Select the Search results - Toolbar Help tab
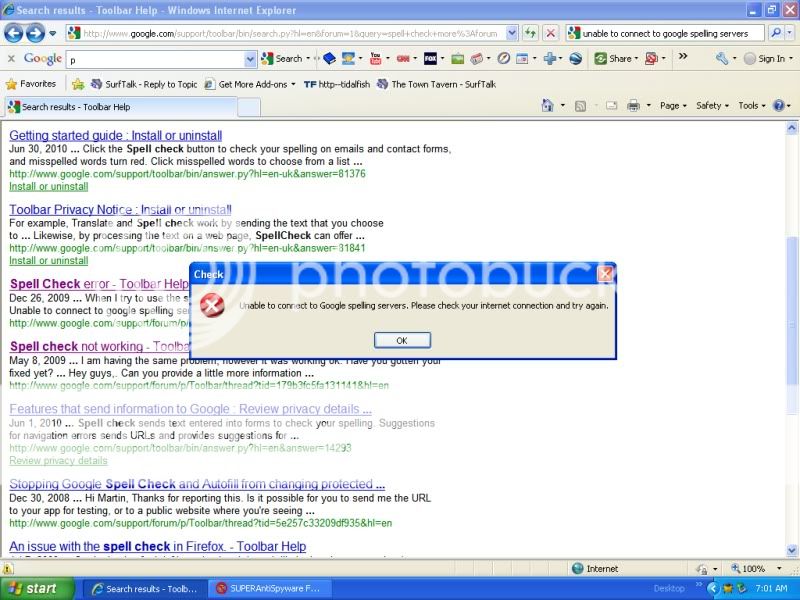 (x=120, y=107)
